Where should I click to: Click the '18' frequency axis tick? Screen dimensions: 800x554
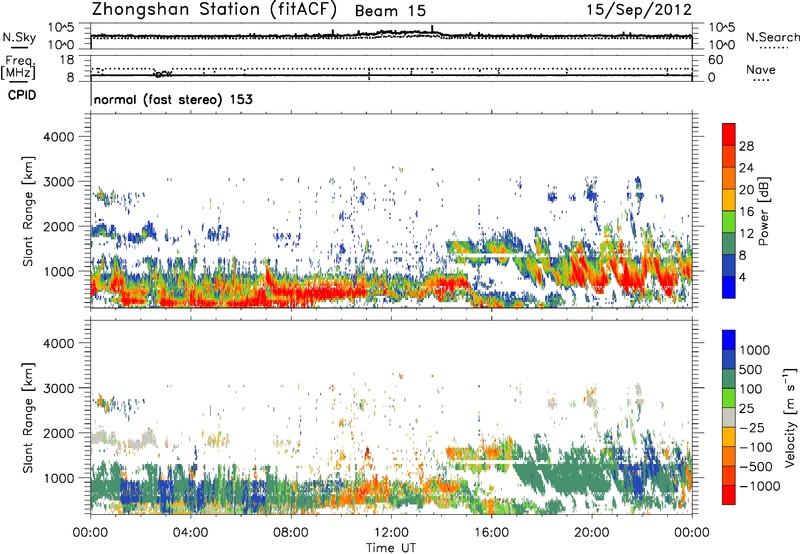click(67, 60)
